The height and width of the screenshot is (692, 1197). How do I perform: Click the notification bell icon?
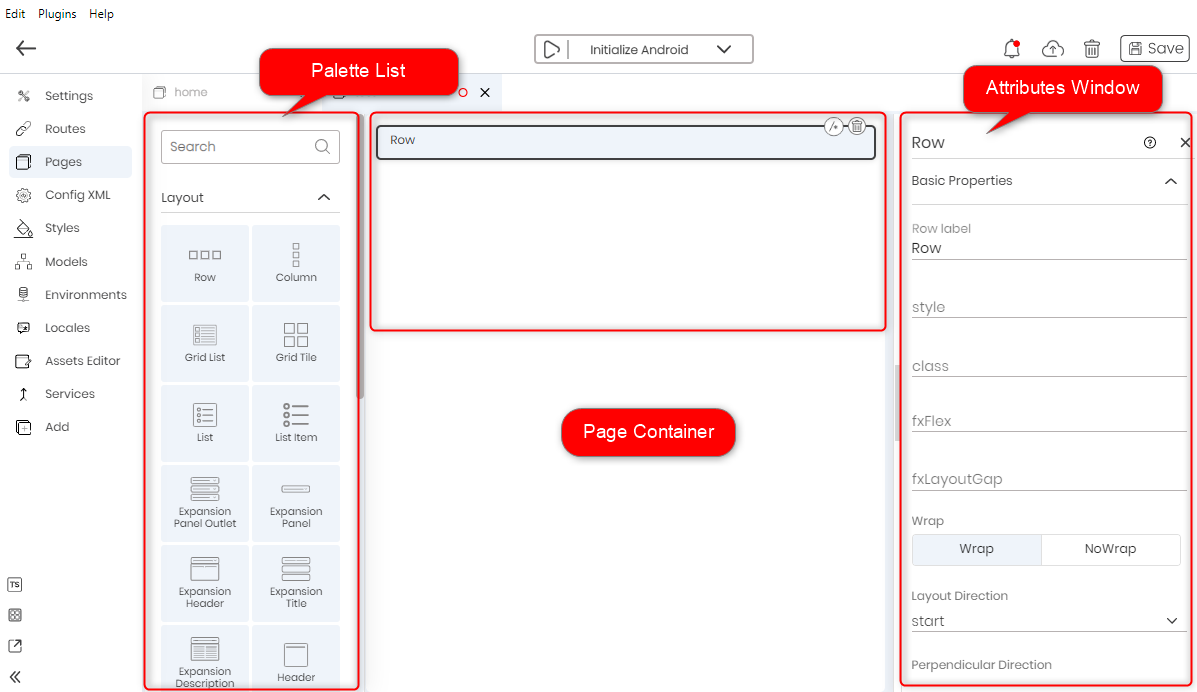tap(1012, 49)
